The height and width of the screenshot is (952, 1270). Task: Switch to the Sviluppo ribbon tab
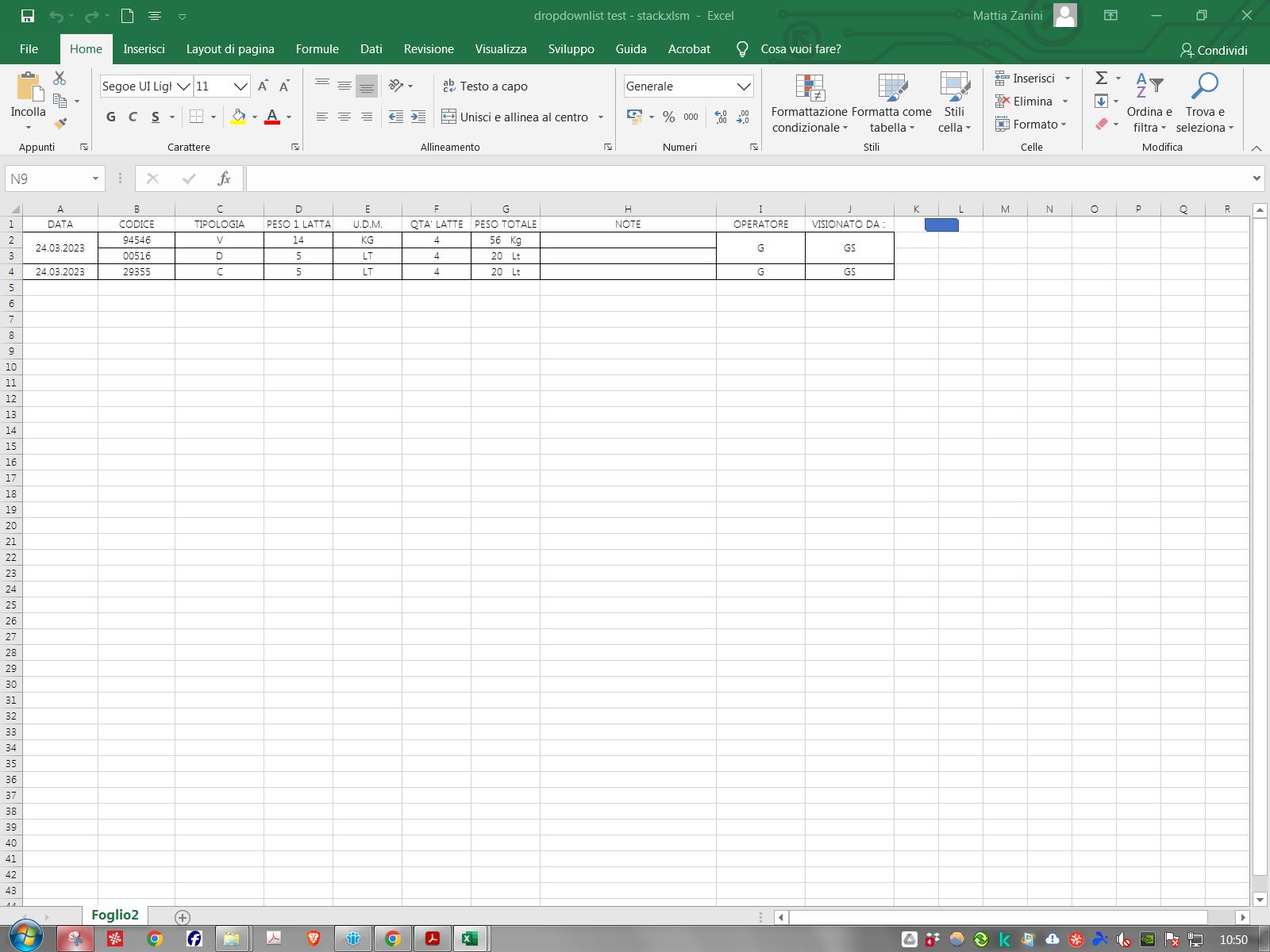(571, 48)
